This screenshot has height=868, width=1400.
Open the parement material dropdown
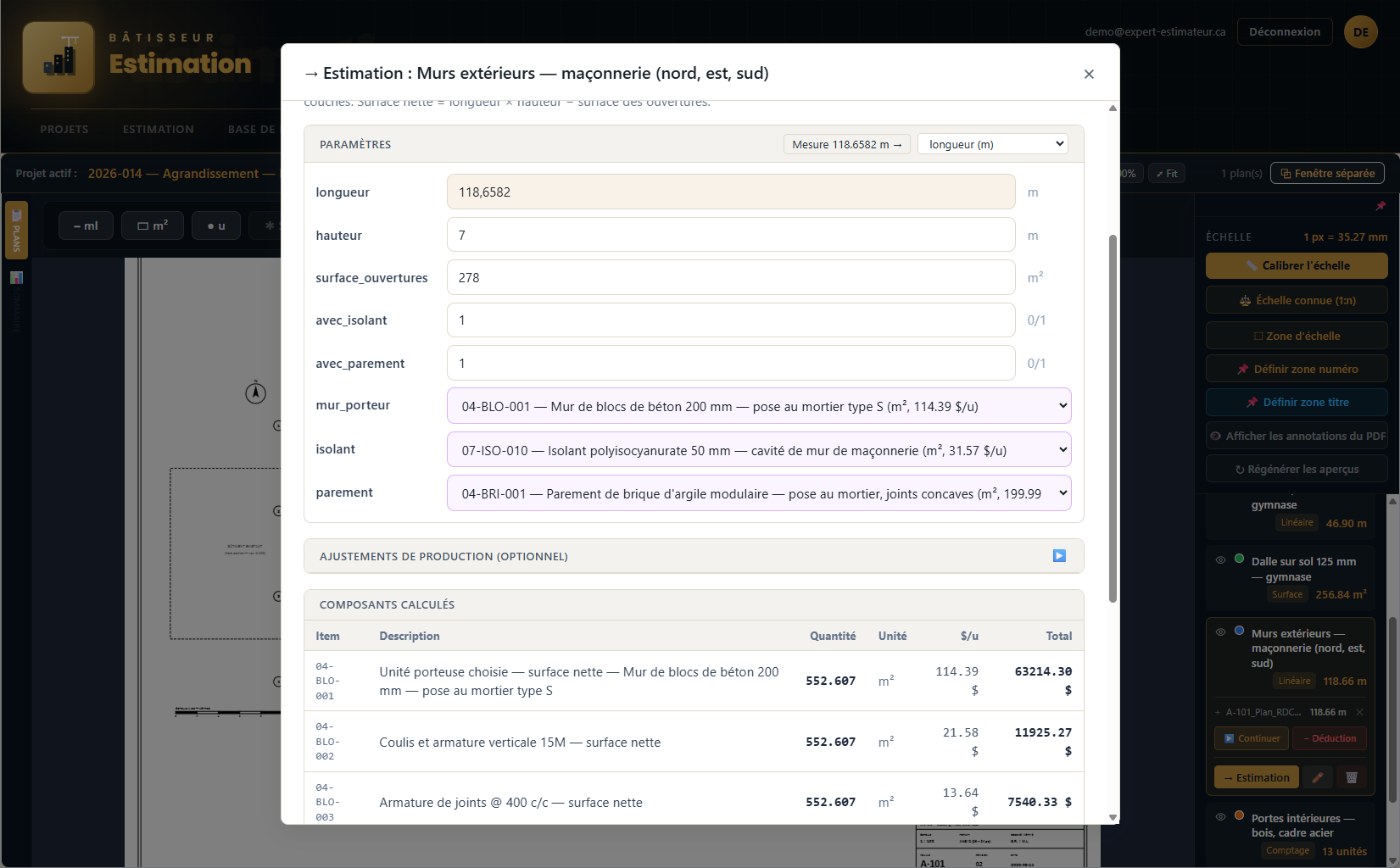[759, 493]
